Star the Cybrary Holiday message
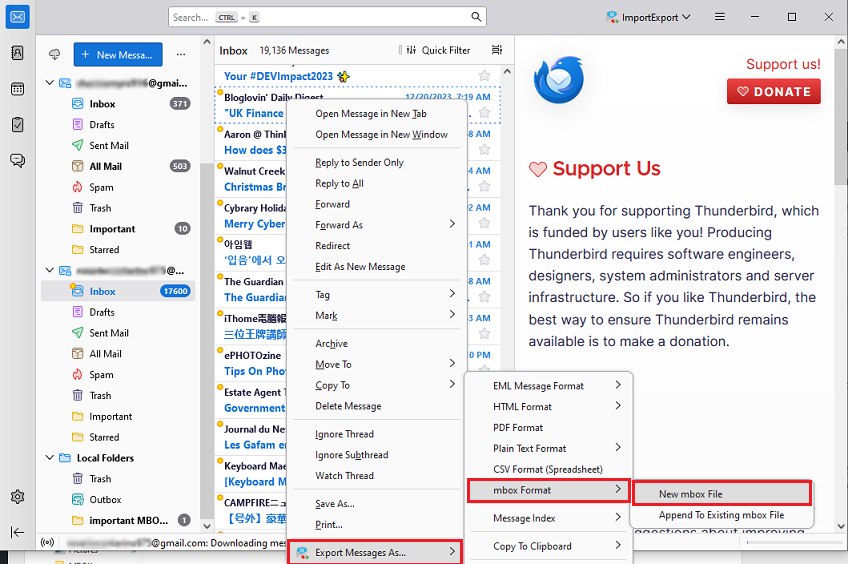The image size is (848, 564). click(485, 223)
